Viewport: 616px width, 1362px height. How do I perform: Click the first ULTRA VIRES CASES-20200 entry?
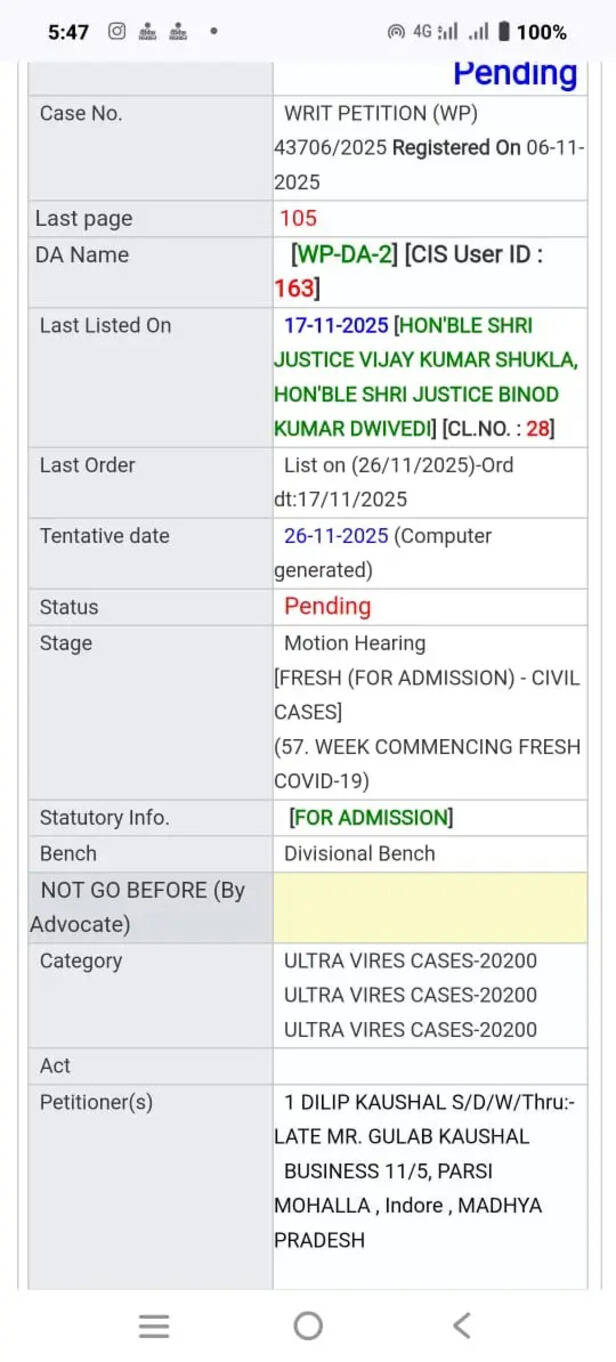pyautogui.click(x=410, y=961)
